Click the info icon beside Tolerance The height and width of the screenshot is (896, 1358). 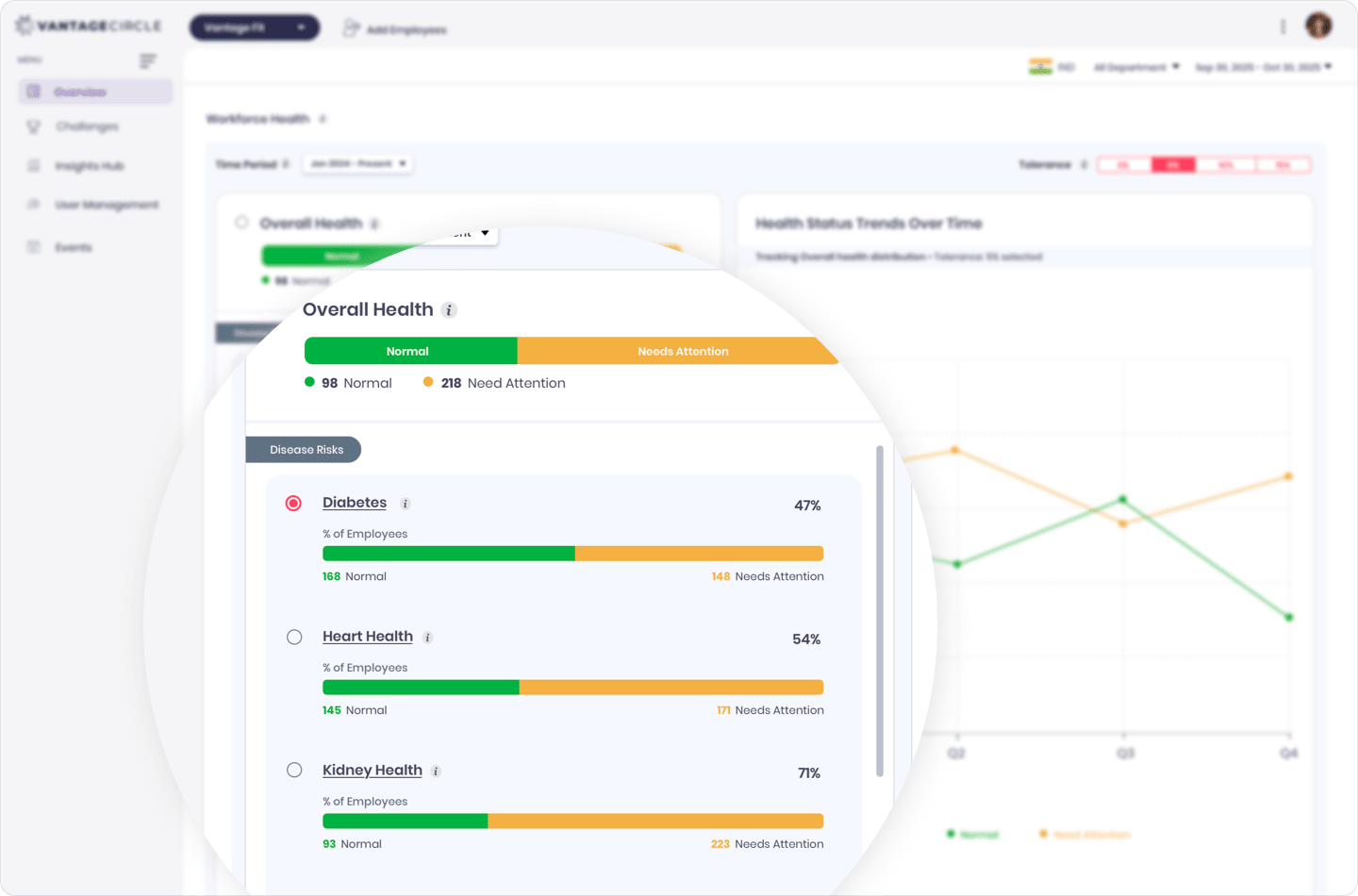click(1084, 165)
